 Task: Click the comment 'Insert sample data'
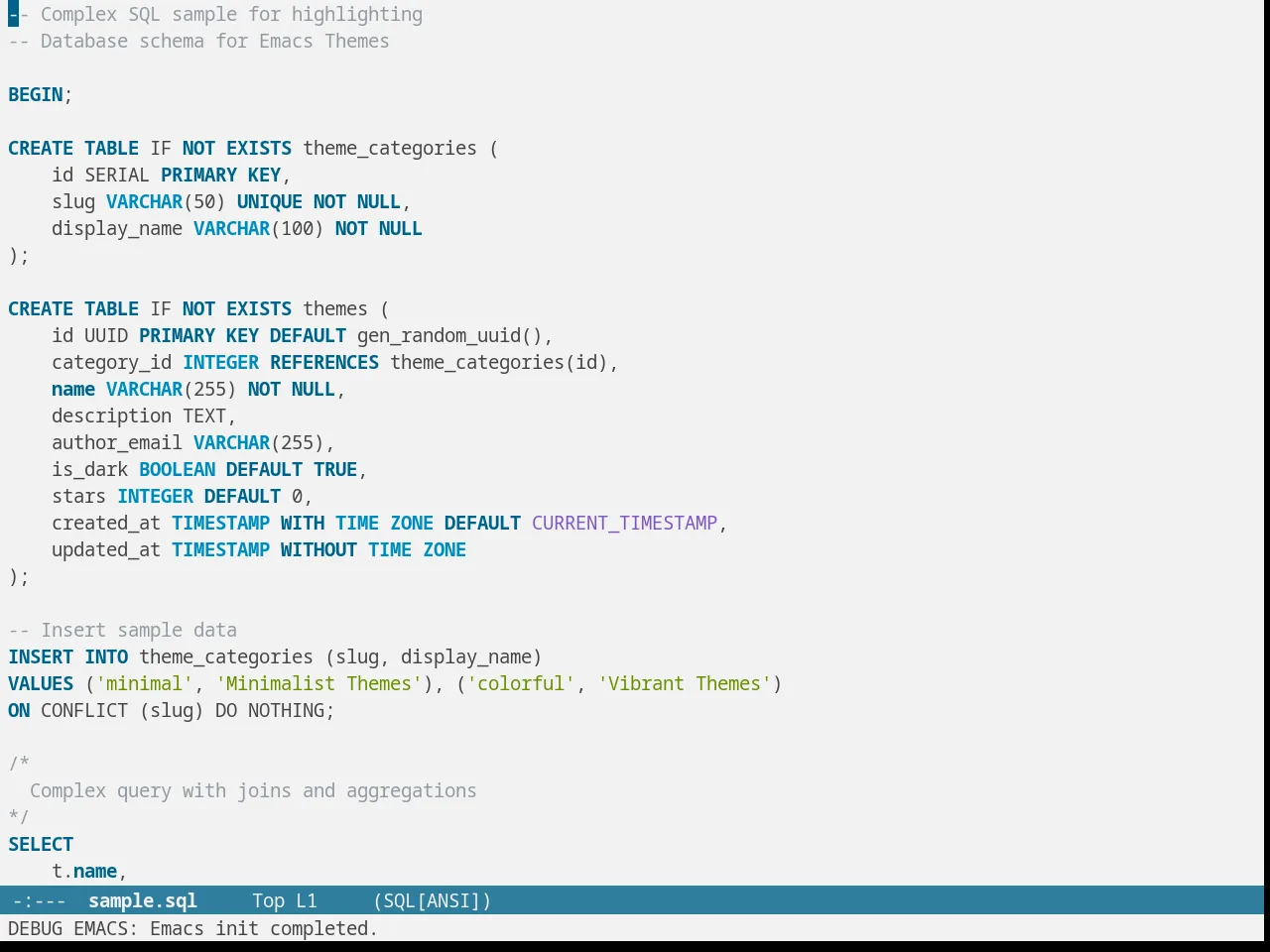tap(139, 630)
